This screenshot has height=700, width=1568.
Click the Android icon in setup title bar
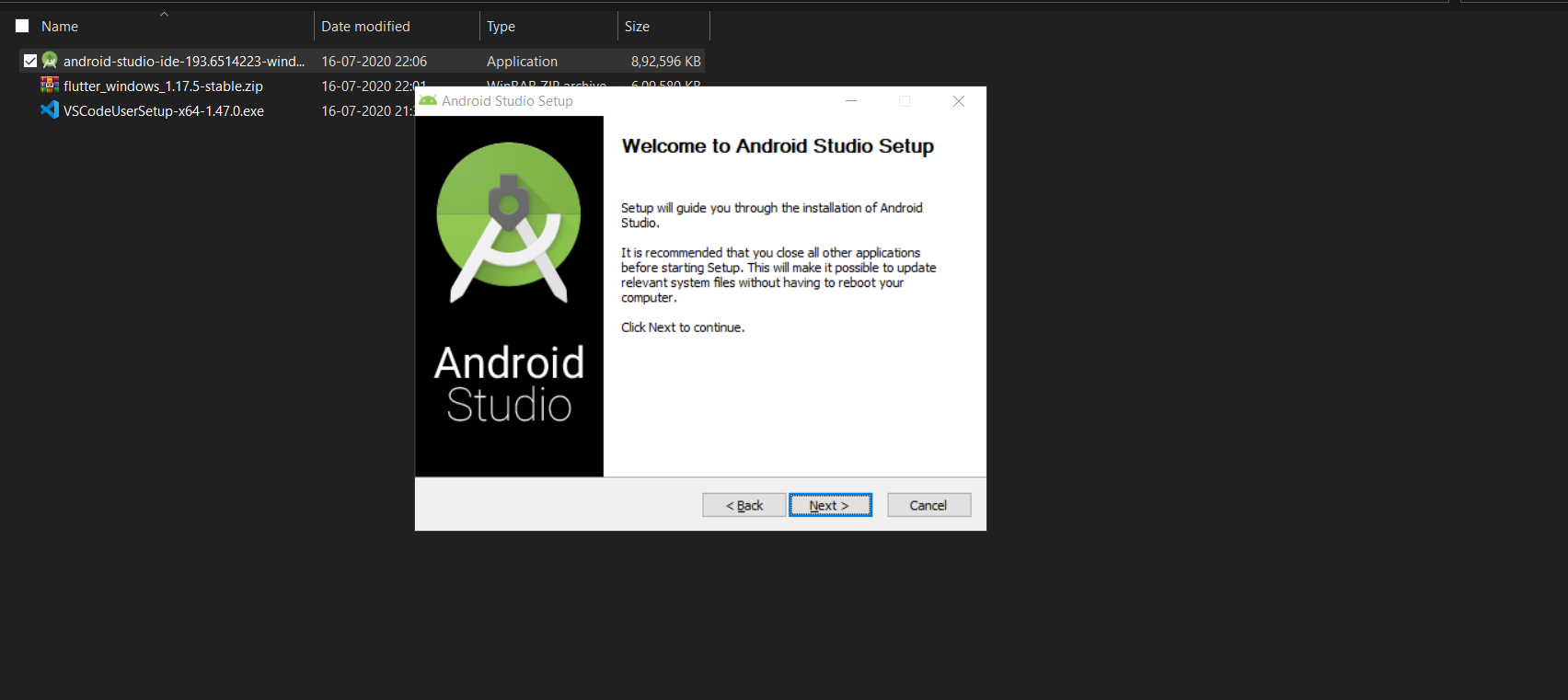(x=428, y=101)
